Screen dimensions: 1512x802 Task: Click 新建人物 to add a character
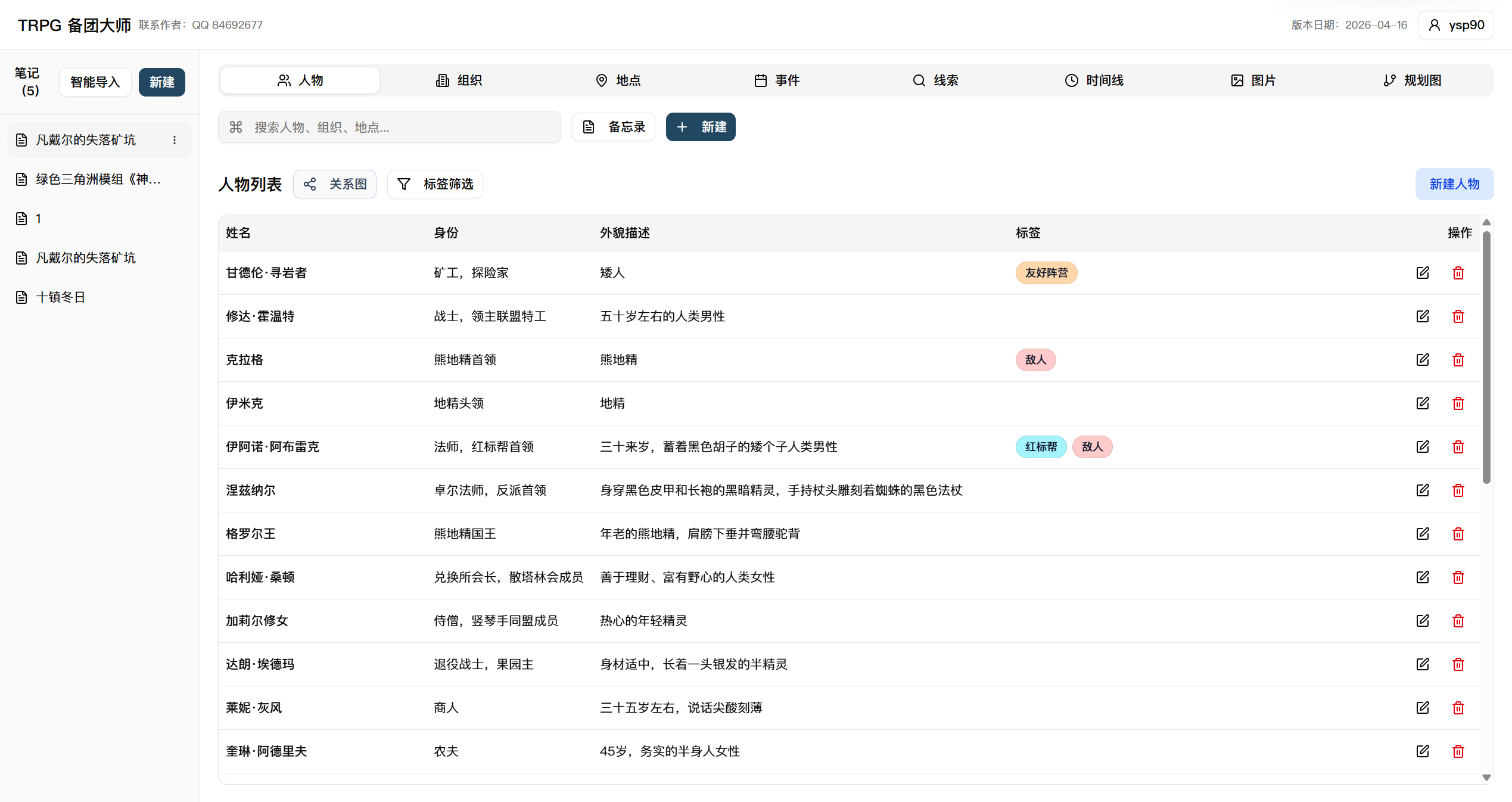click(x=1454, y=184)
